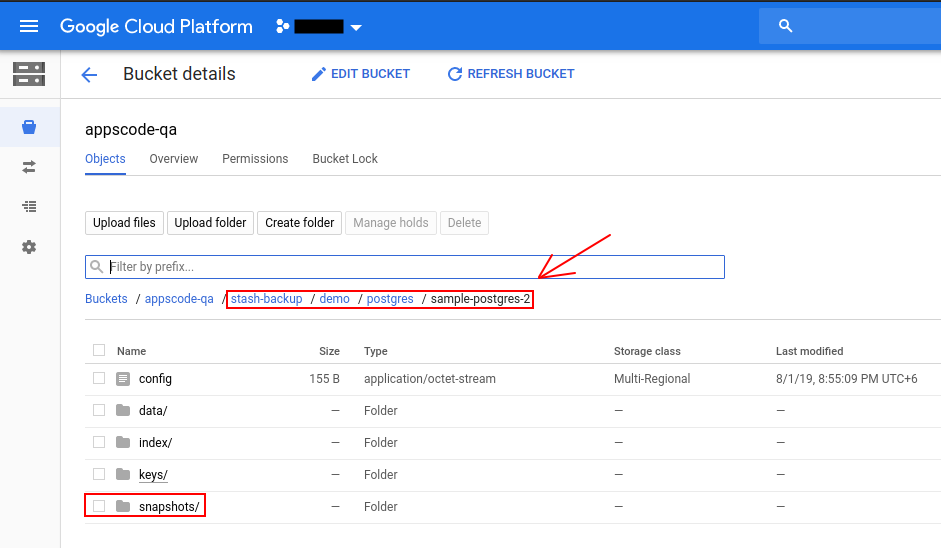This screenshot has height=548, width=941.
Task: Open the data/ folder link
Action: pyautogui.click(x=153, y=411)
